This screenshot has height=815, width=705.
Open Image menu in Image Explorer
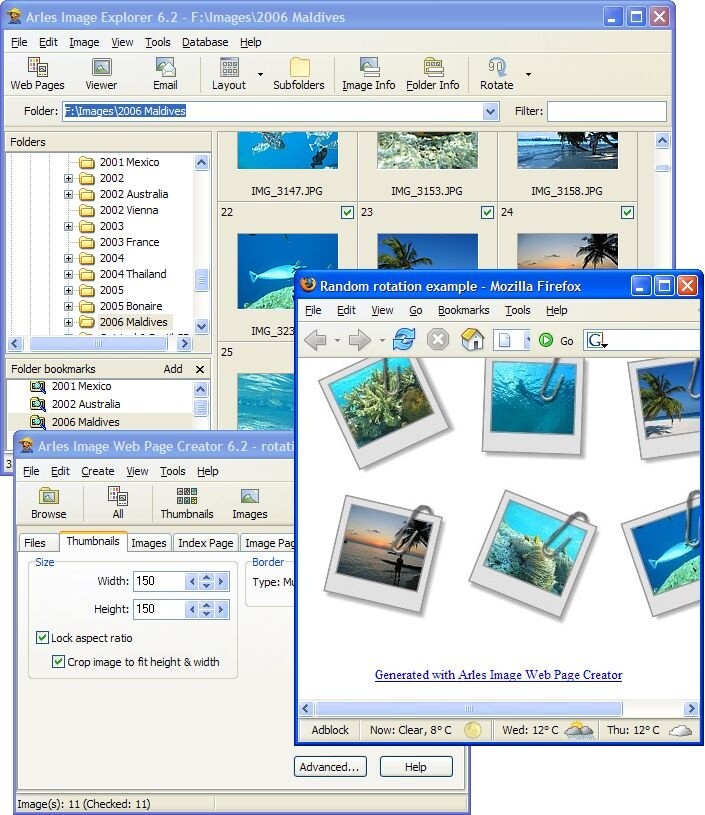84,42
